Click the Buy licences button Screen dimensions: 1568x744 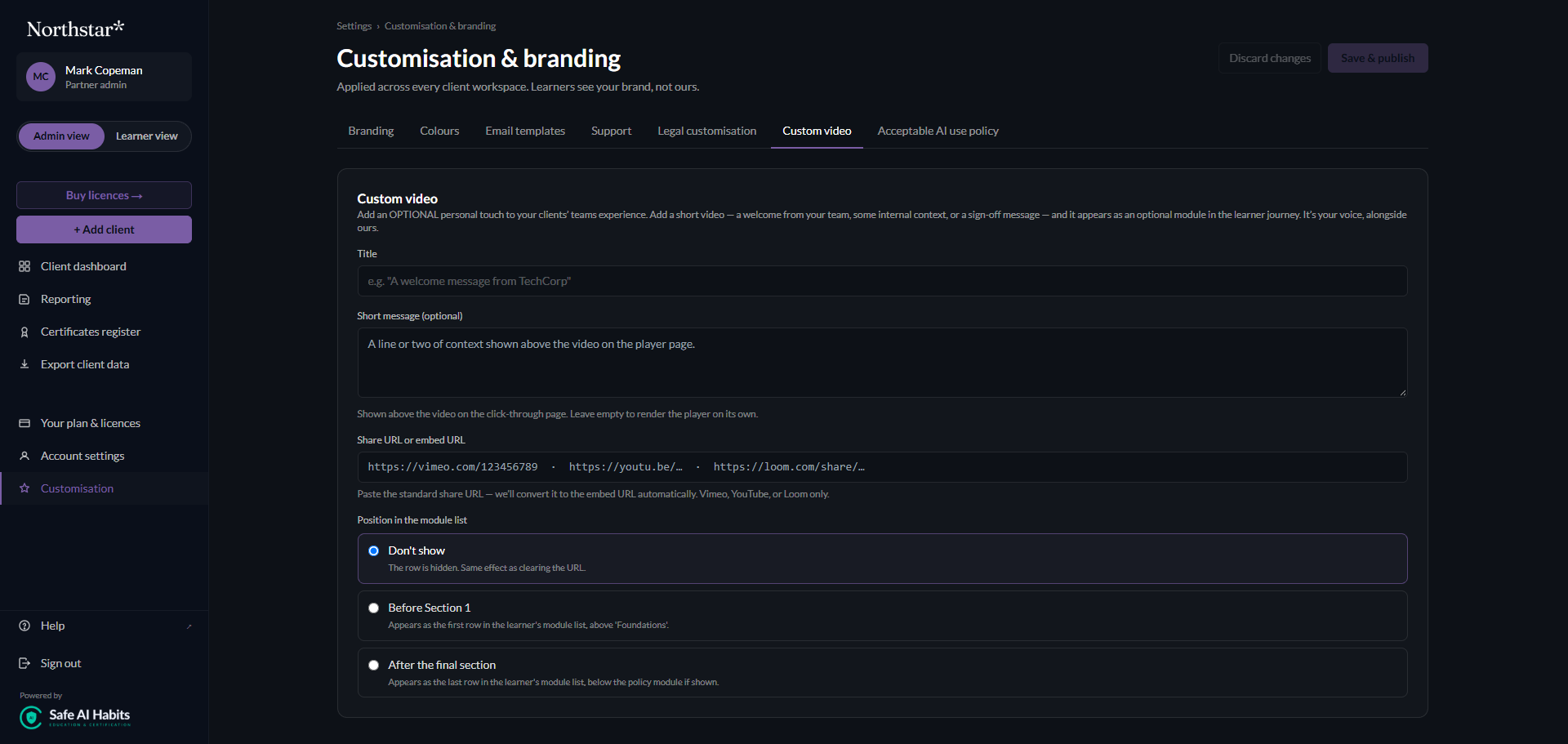coord(104,195)
